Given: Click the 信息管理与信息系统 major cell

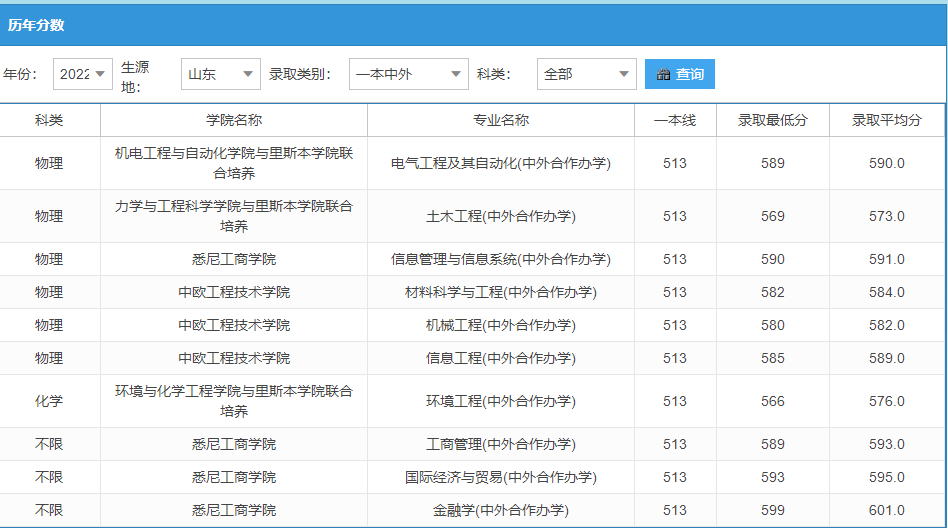Looking at the screenshot, I should [501, 259].
